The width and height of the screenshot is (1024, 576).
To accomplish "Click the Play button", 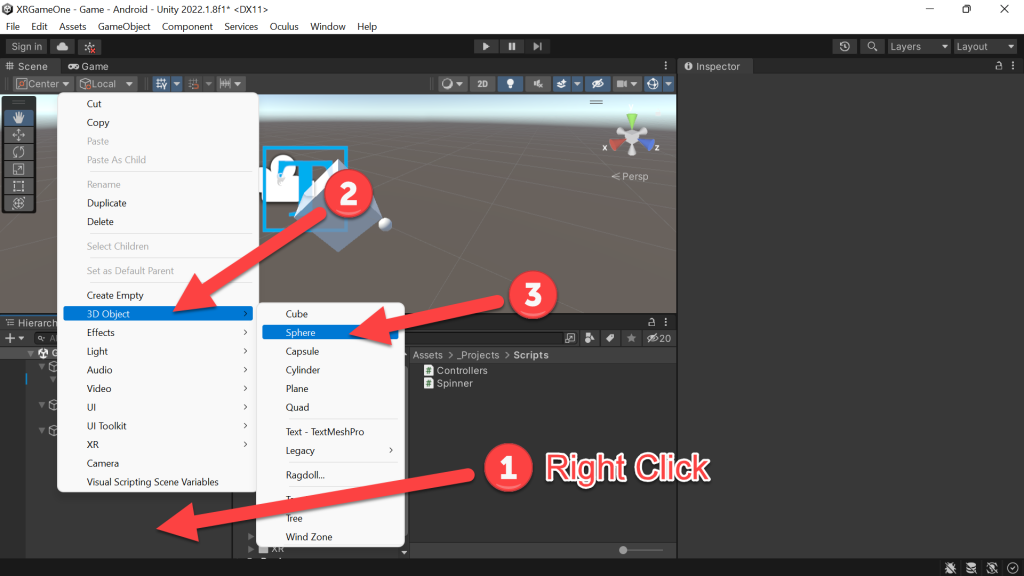I will click(485, 46).
